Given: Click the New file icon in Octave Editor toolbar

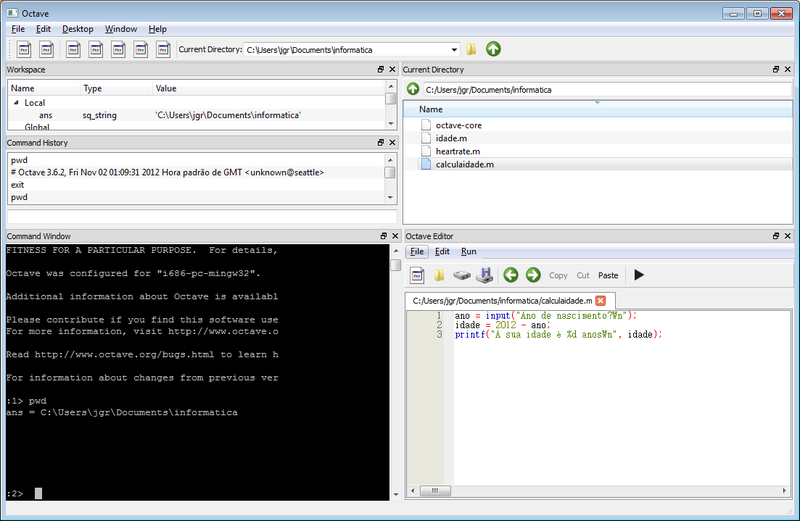Looking at the screenshot, I should click(417, 275).
